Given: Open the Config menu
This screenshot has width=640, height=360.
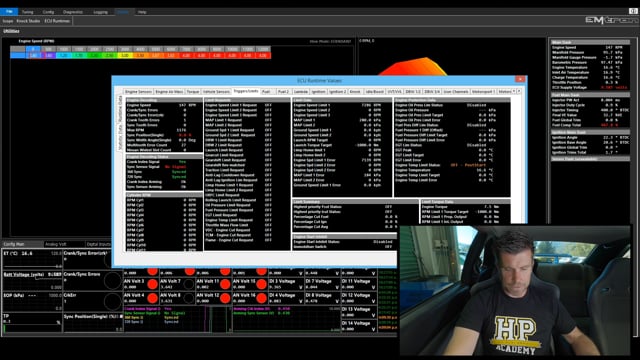Looking at the screenshot, I should coord(48,12).
